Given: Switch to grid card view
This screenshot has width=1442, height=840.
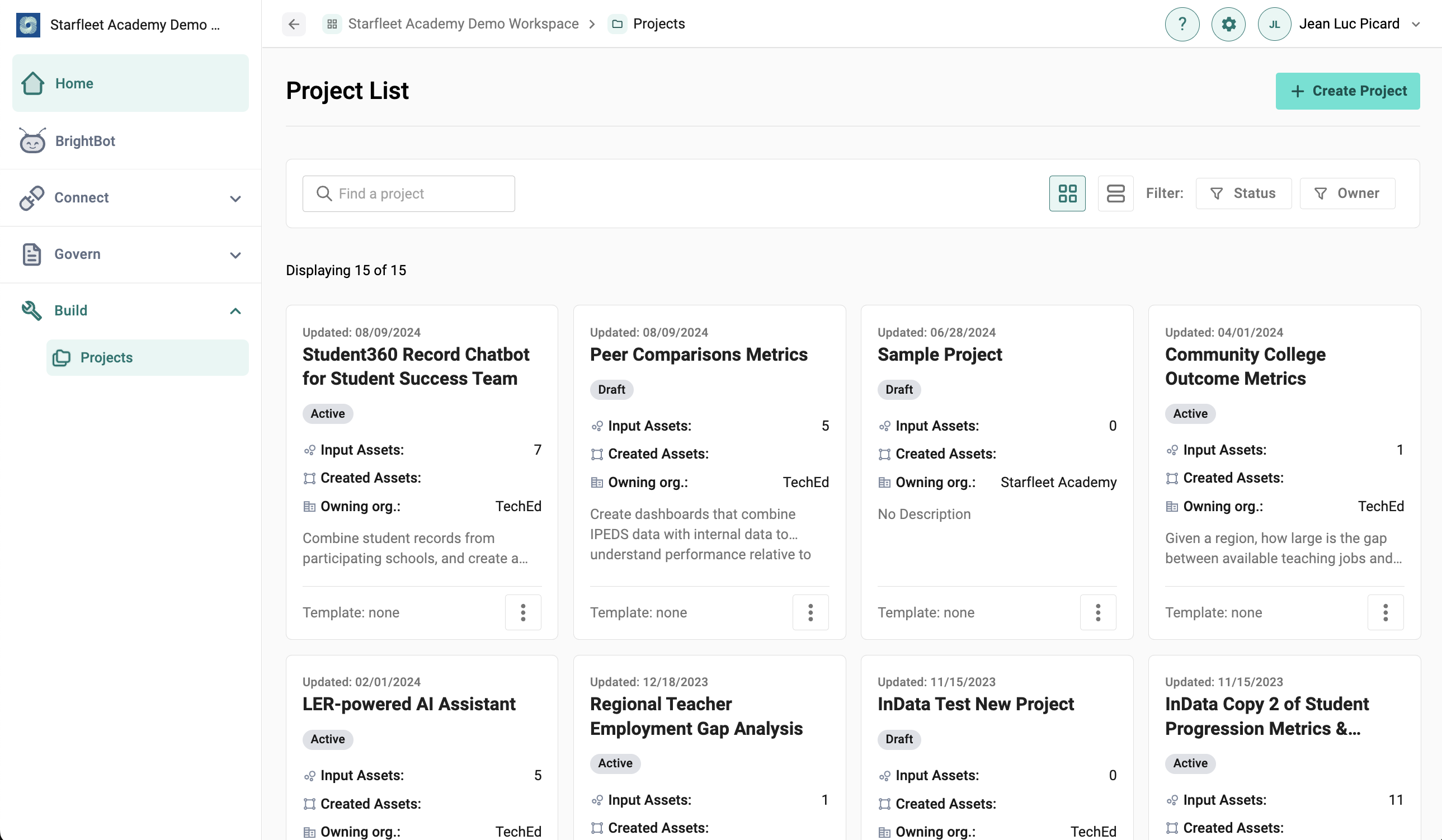Looking at the screenshot, I should click(x=1067, y=194).
